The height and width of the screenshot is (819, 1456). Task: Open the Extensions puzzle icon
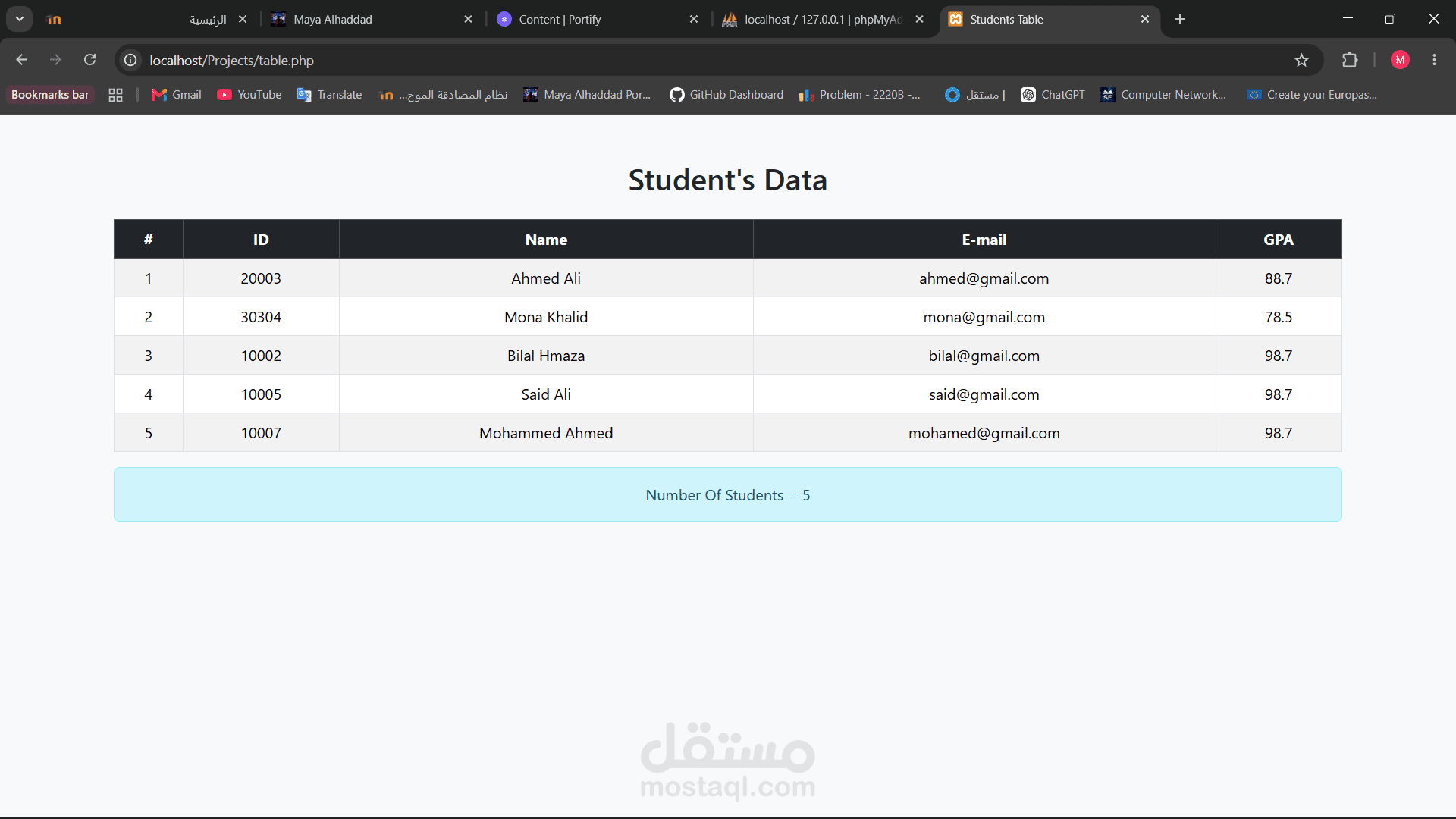point(1350,60)
